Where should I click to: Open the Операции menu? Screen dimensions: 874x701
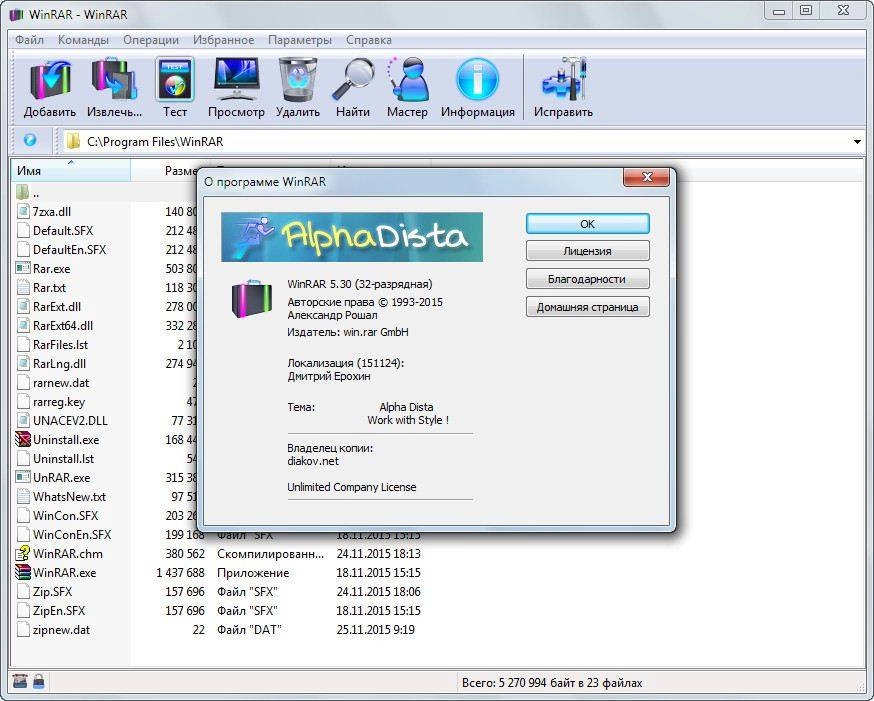coord(151,40)
